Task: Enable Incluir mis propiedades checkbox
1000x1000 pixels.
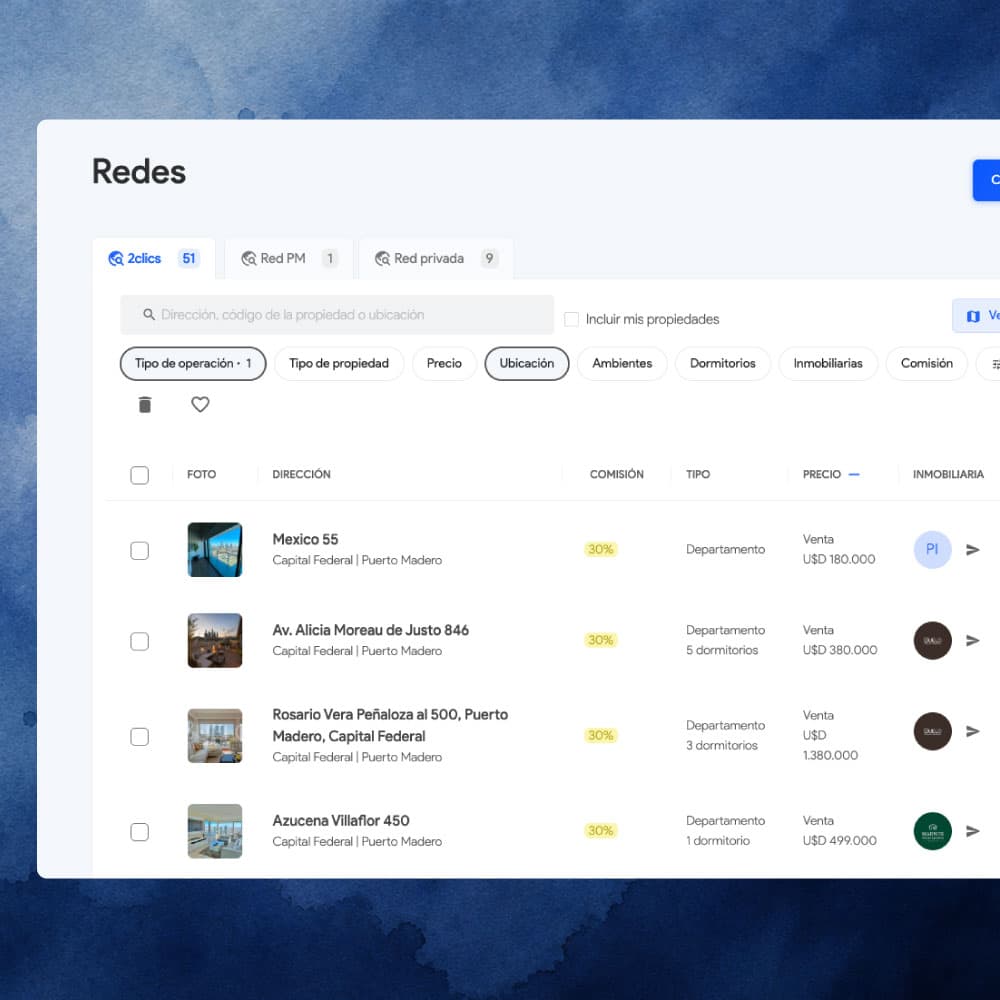Action: click(571, 319)
